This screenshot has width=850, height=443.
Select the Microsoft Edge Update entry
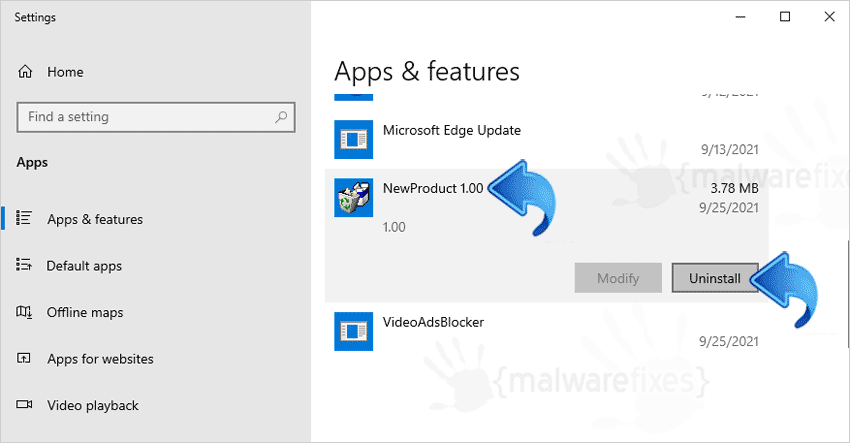[546, 139]
